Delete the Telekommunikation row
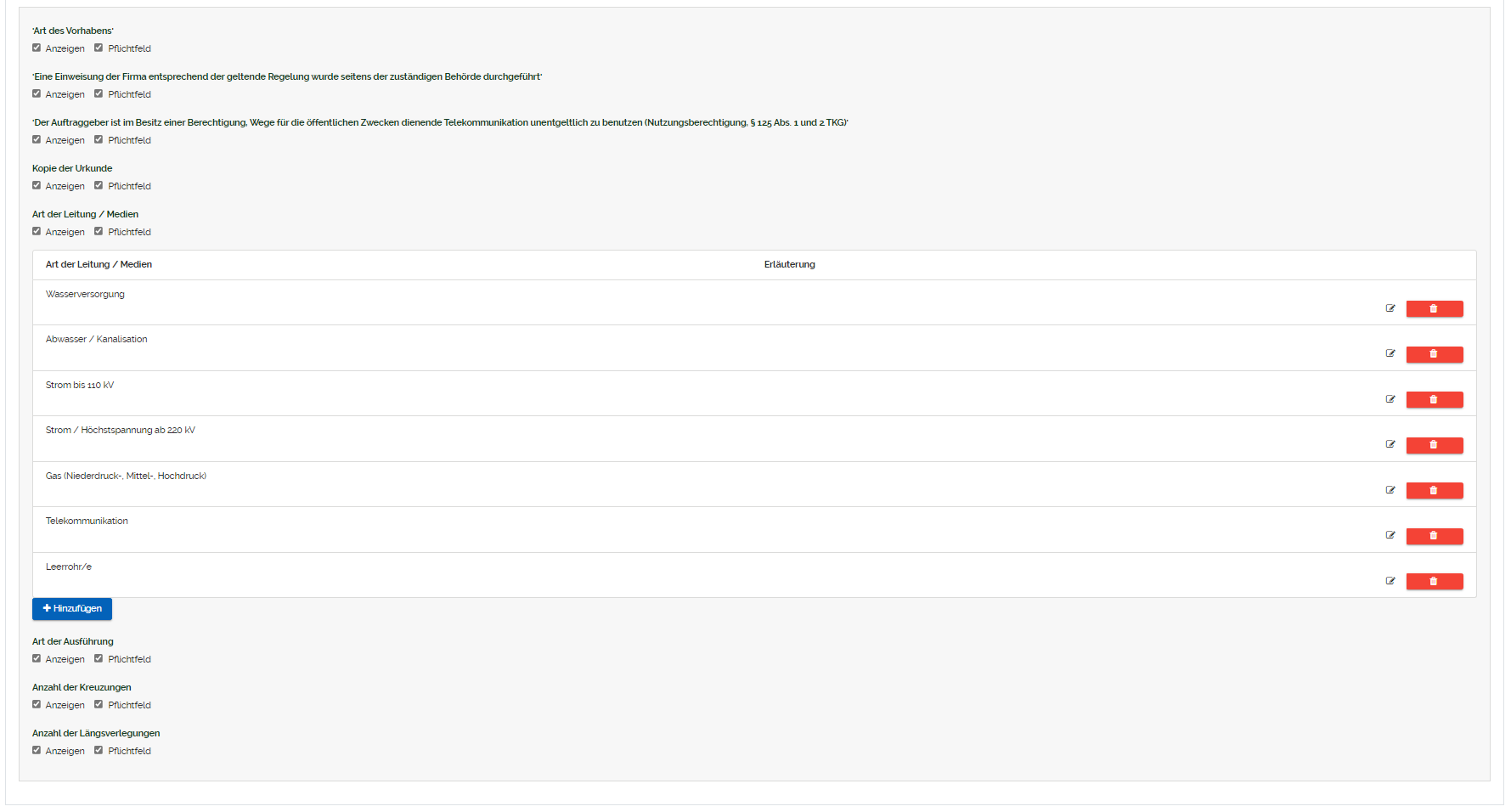Image resolution: width=1511 pixels, height=812 pixels. coord(1434,536)
